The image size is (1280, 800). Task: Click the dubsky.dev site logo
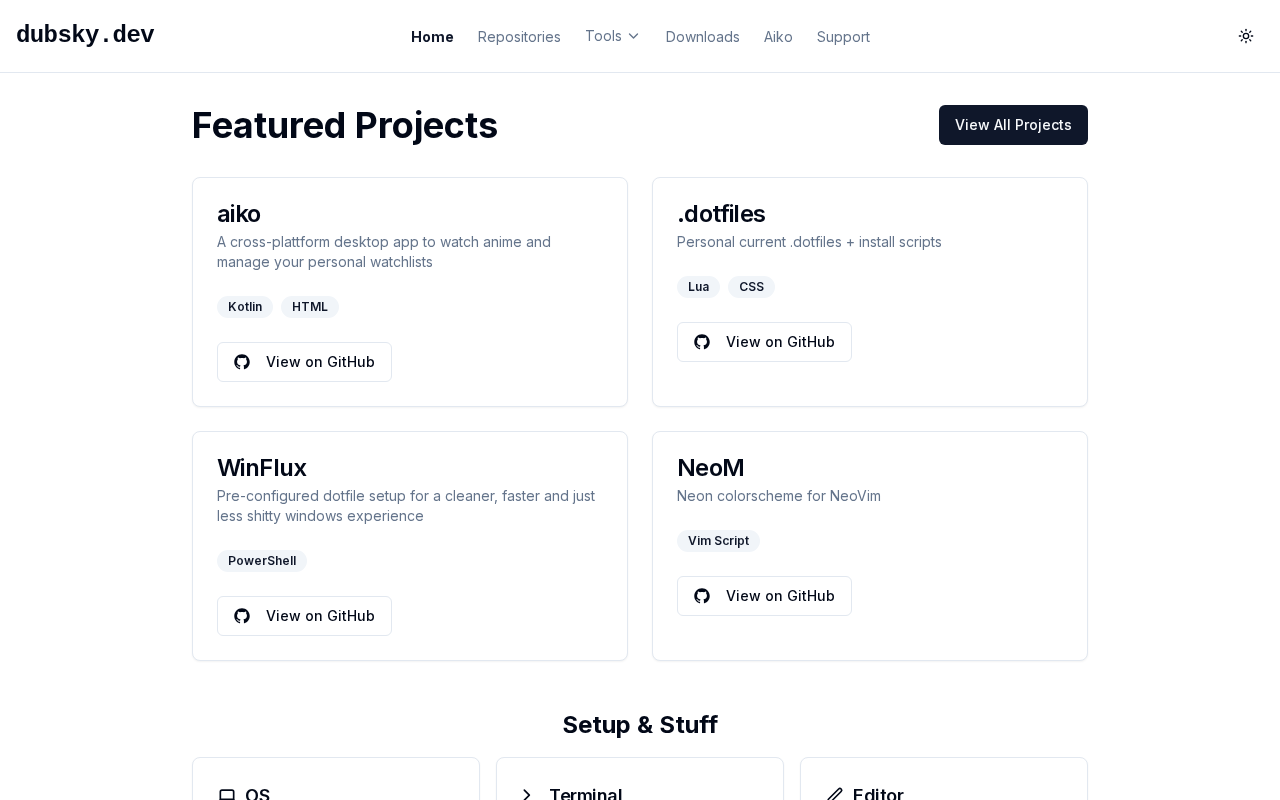pos(85,34)
